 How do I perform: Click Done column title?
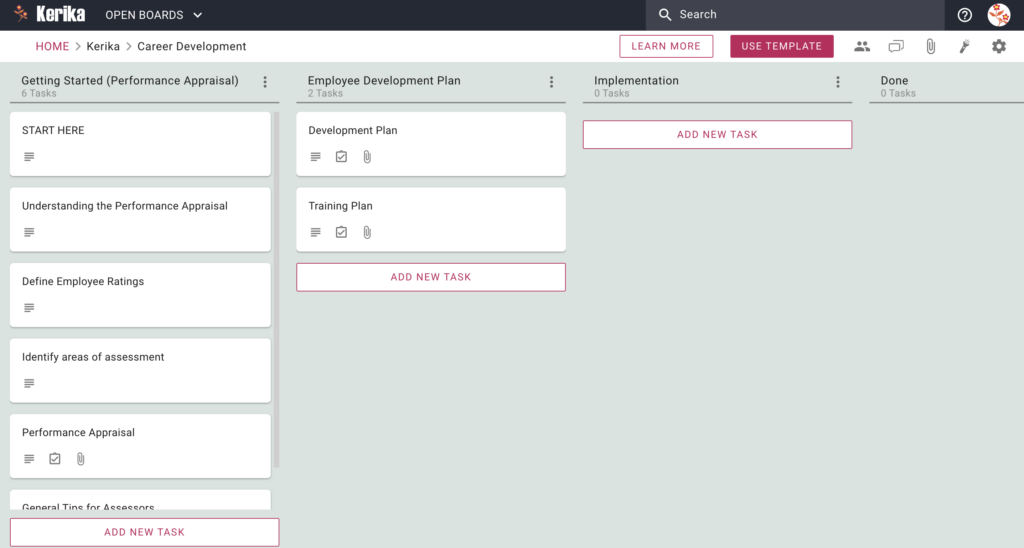tap(894, 80)
